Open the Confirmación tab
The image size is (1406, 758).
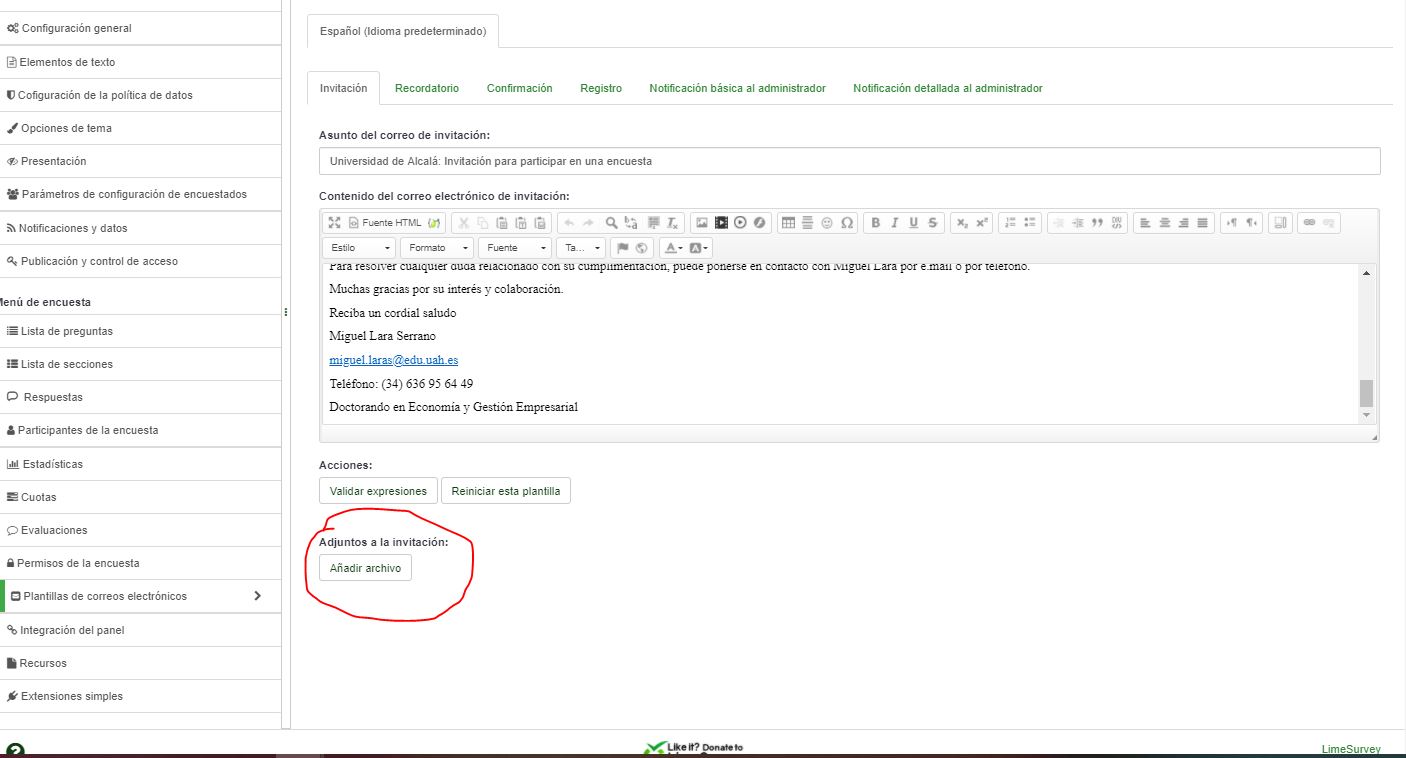point(519,88)
